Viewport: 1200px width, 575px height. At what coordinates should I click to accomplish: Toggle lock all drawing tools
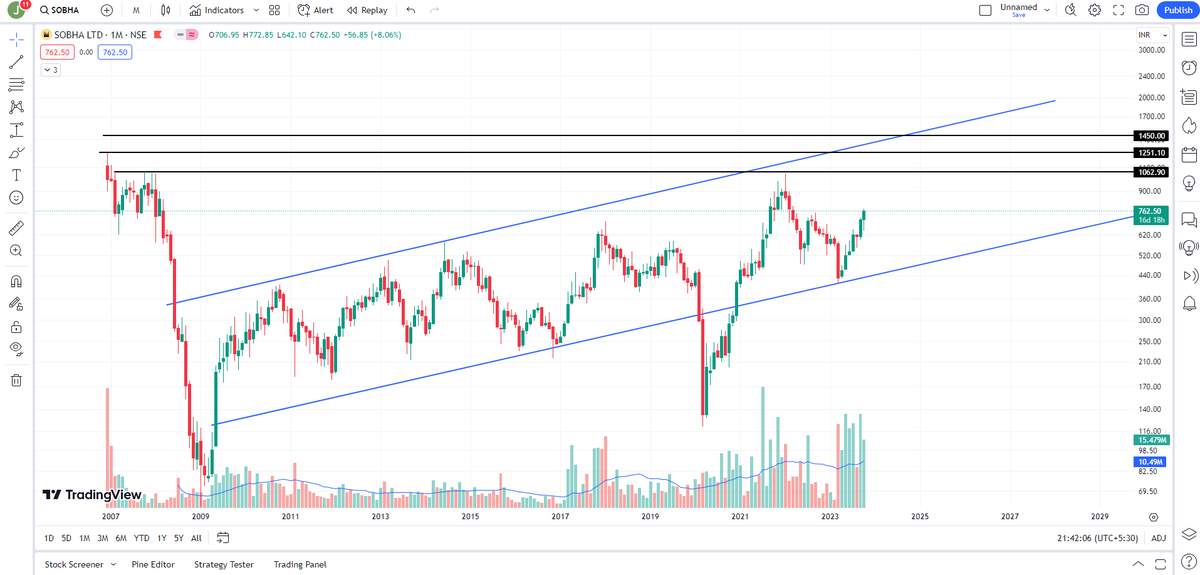point(16,326)
